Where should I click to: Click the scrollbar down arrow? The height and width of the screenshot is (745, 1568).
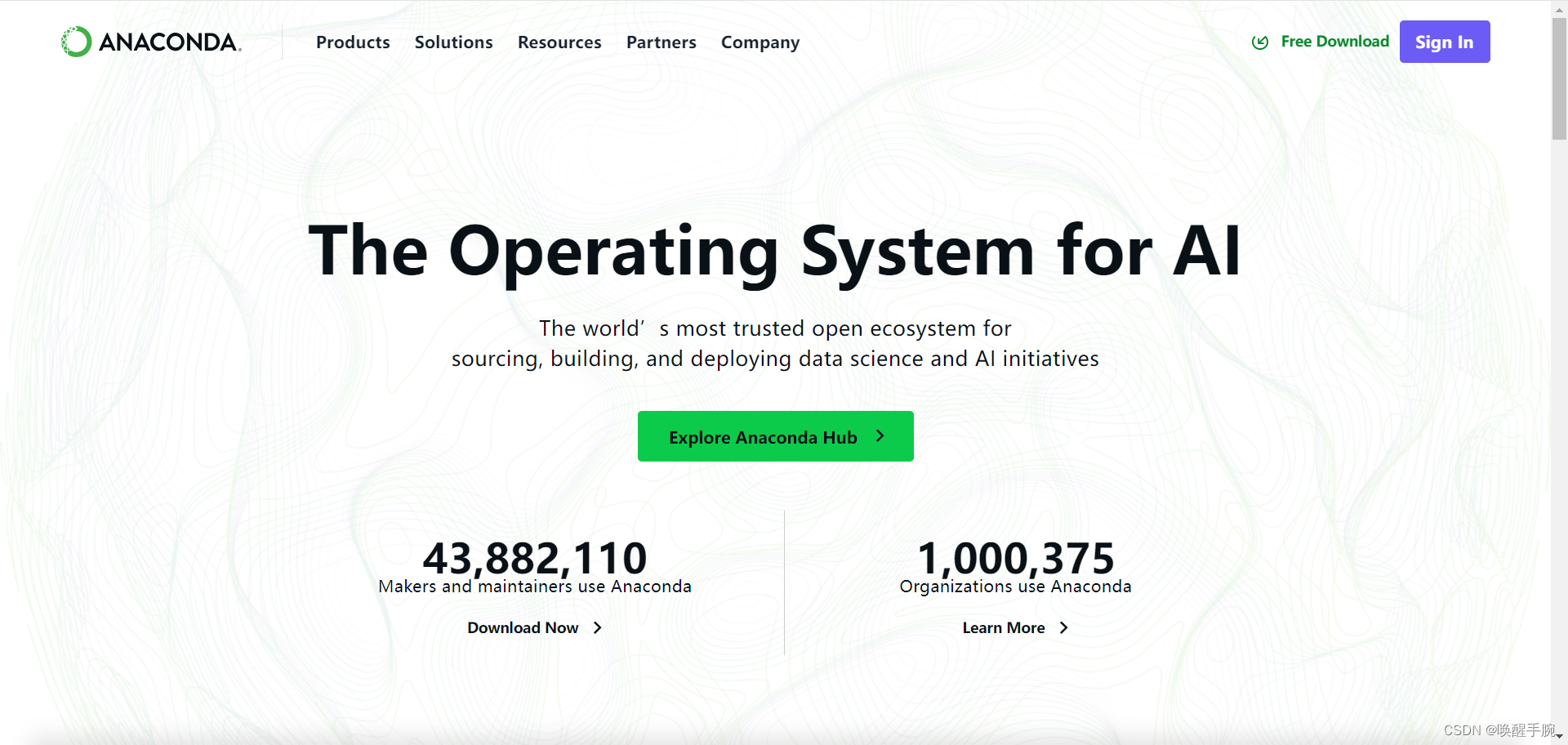pos(1560,737)
